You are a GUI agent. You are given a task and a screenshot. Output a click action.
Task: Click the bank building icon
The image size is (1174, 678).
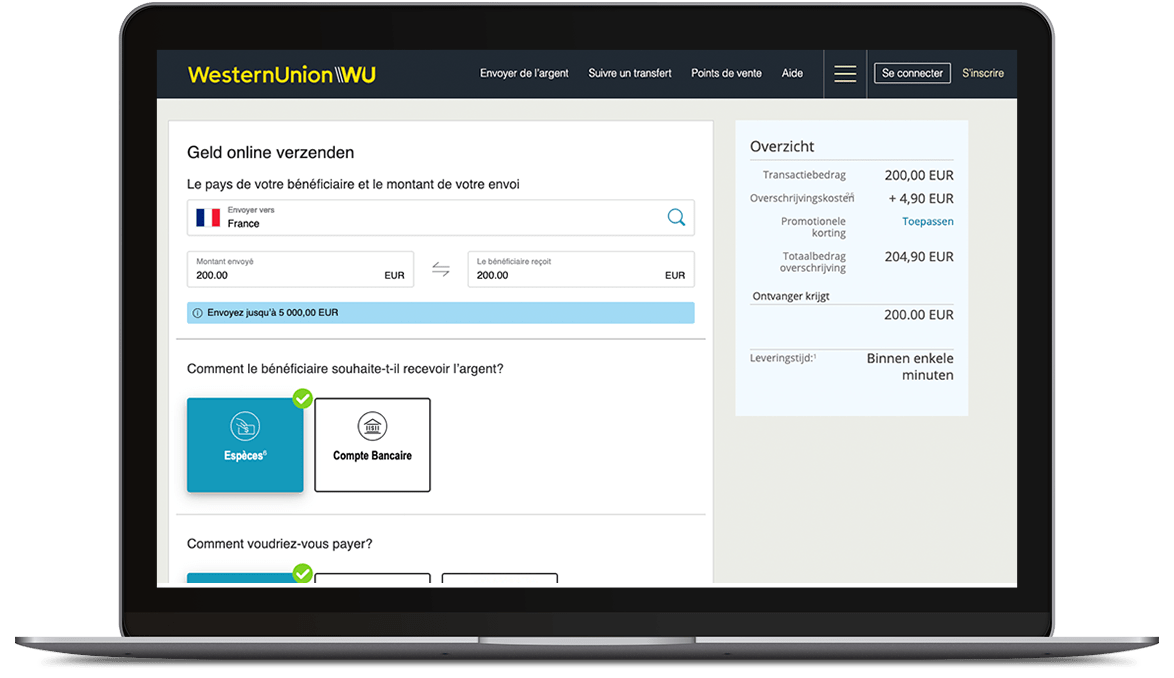[372, 425]
